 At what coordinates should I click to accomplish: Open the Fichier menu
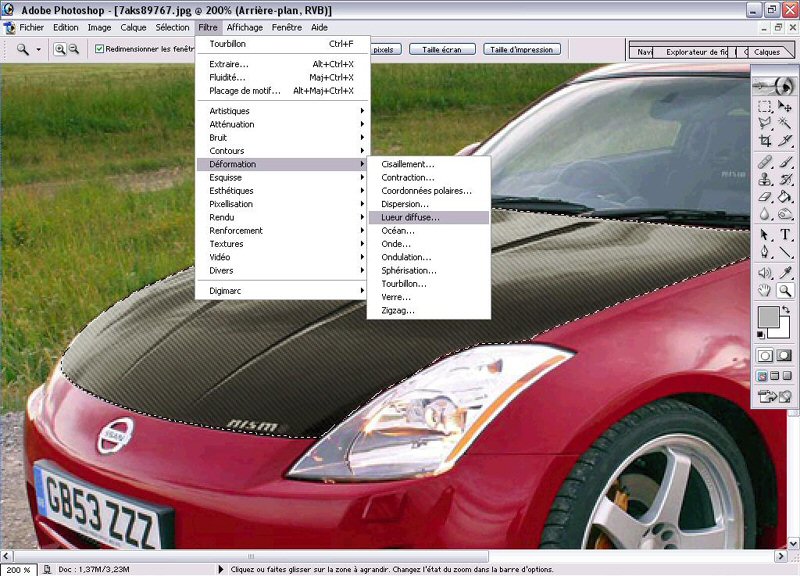pyautogui.click(x=31, y=28)
